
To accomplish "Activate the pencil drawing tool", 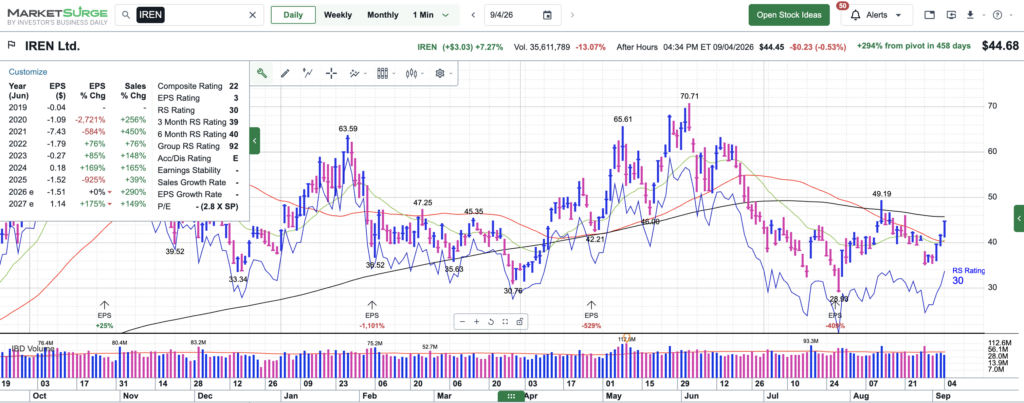I will point(285,73).
